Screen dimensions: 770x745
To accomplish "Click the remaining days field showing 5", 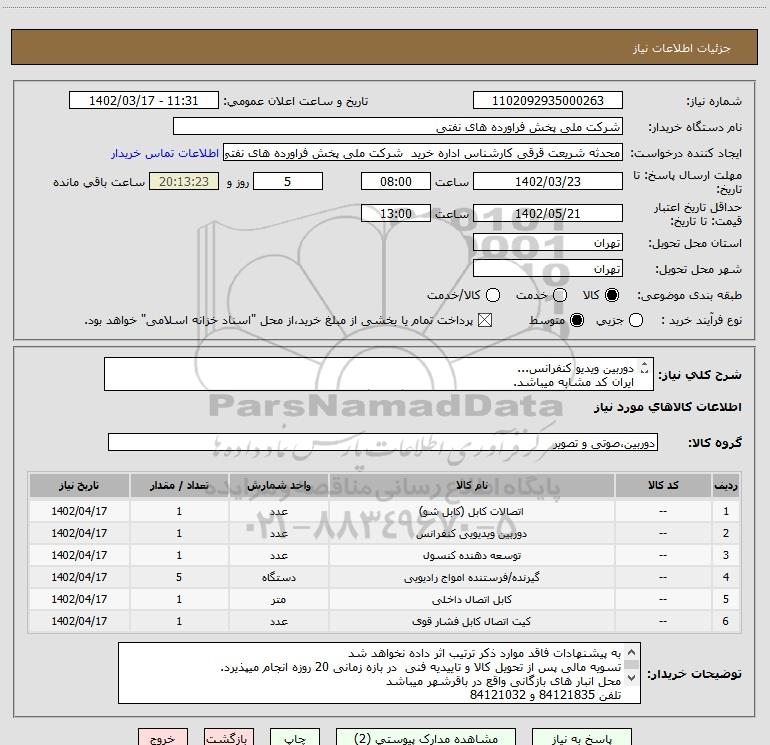I will (x=288, y=181).
